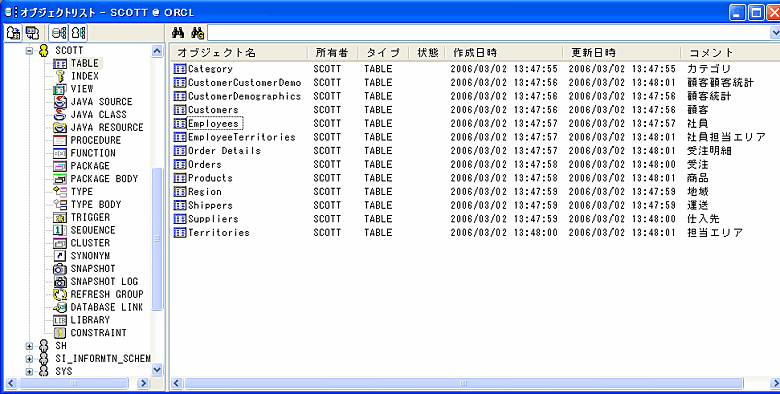
Task: Select the VIEW icon in tree
Action: pyautogui.click(x=60, y=89)
